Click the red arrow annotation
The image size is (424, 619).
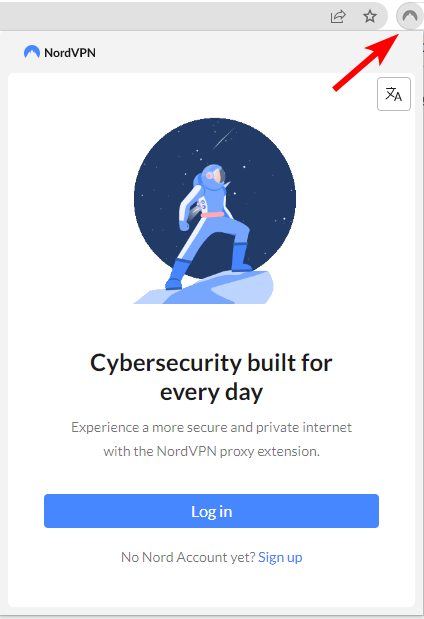click(x=366, y=62)
